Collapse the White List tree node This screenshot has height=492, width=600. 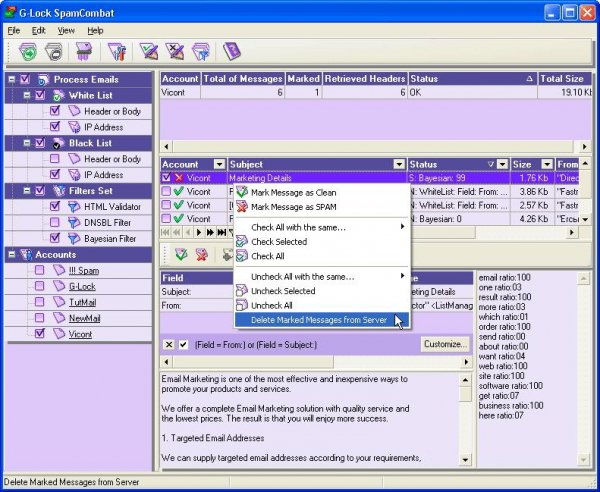[x=27, y=95]
